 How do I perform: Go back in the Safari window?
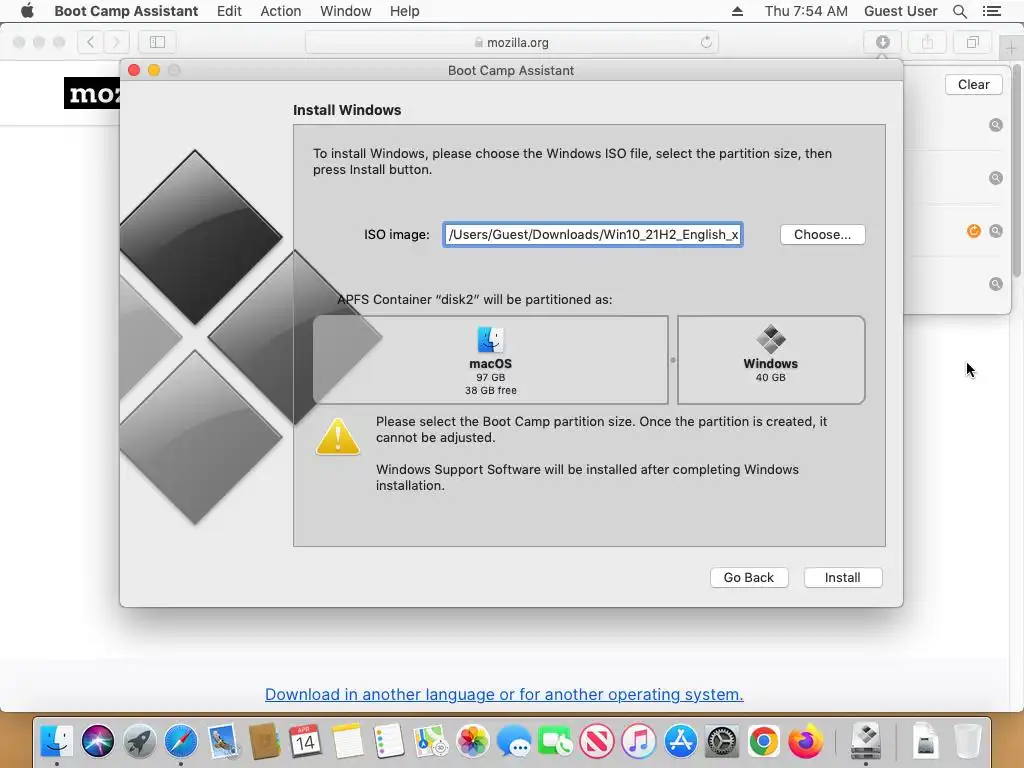pyautogui.click(x=91, y=42)
